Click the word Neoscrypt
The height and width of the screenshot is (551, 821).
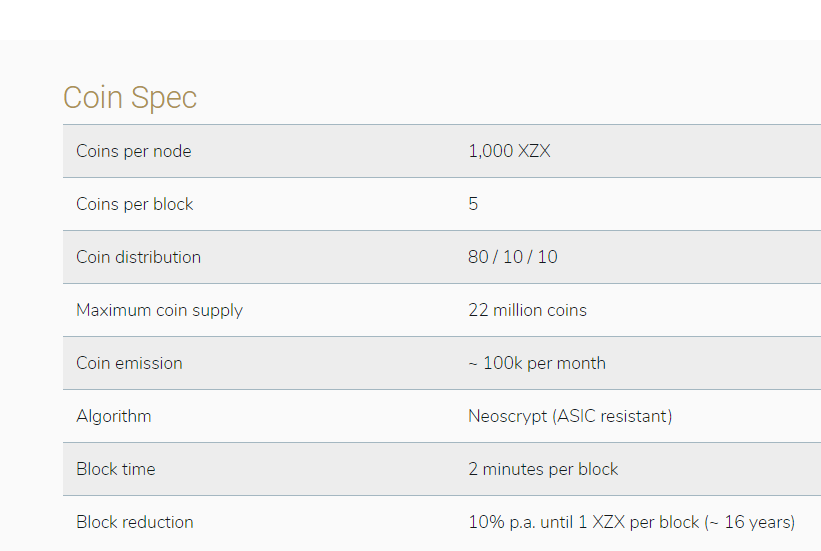click(507, 416)
